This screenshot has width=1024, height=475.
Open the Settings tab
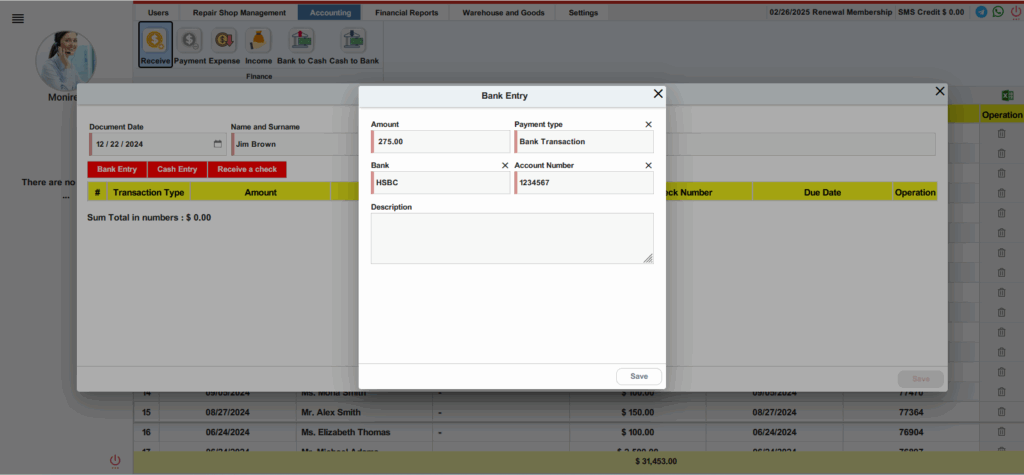pyautogui.click(x=583, y=12)
